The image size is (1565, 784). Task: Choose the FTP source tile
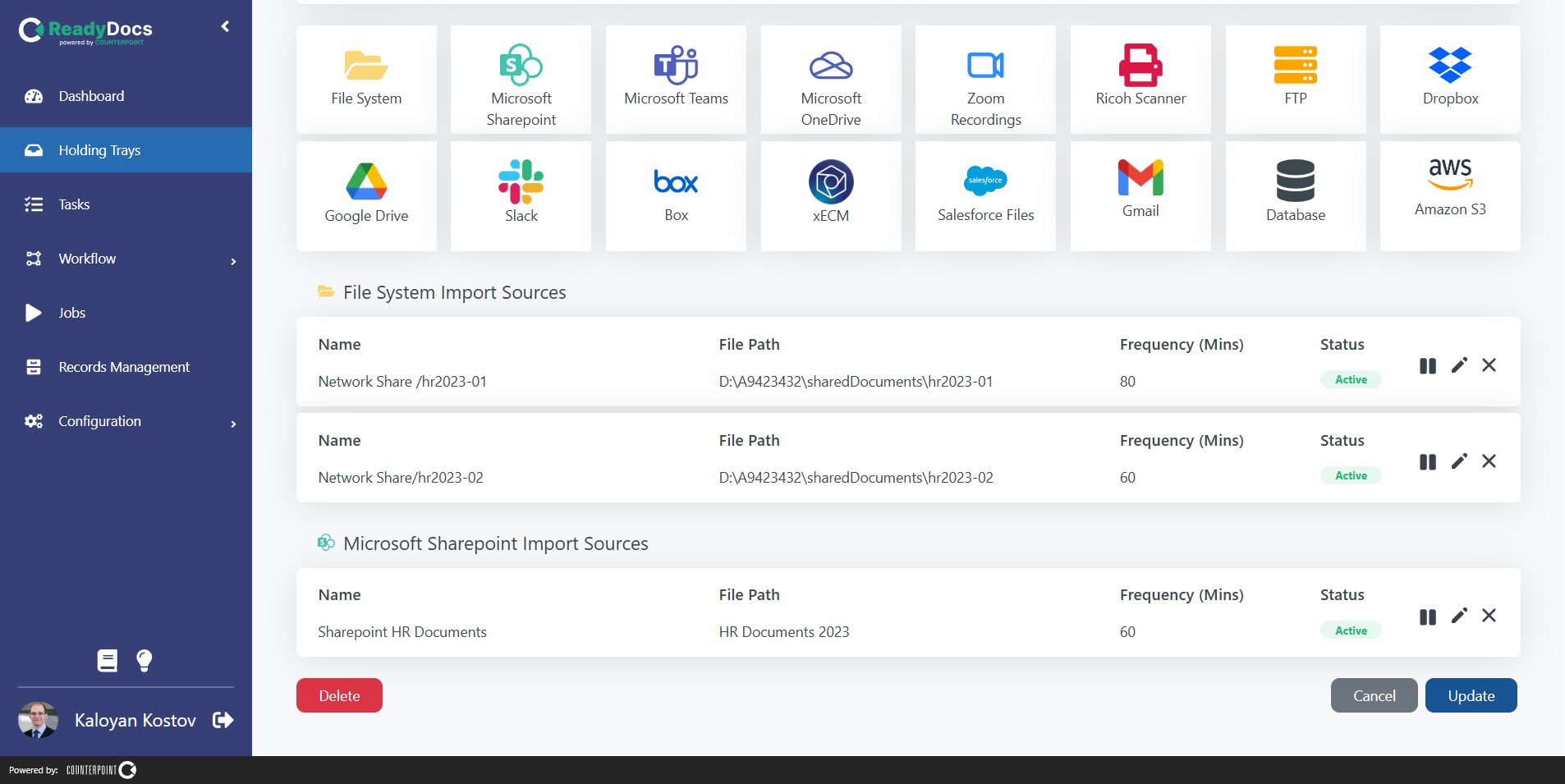pos(1296,80)
